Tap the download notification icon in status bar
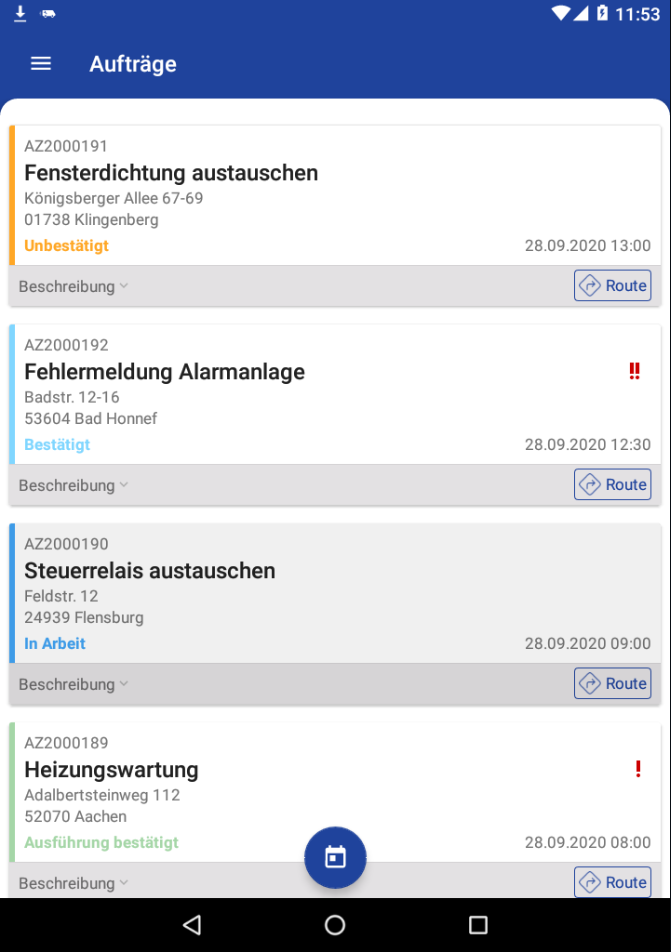671x952 pixels. 20,14
